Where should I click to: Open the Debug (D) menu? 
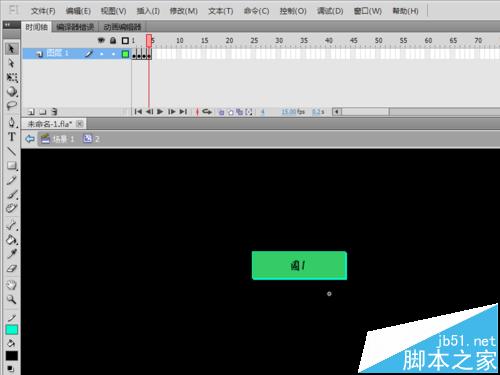pos(330,11)
